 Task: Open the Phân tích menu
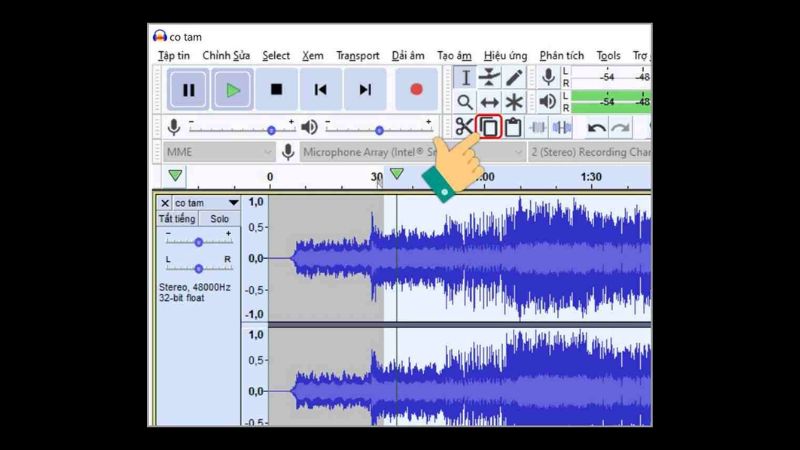click(561, 55)
